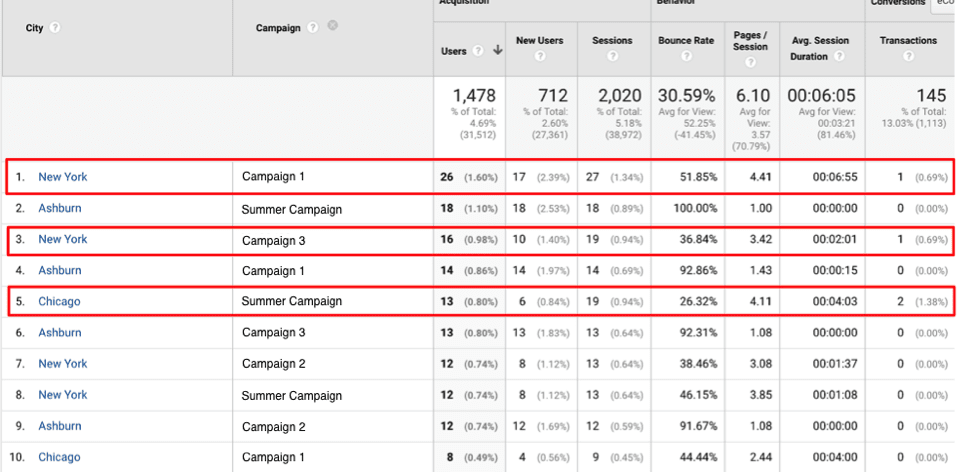Image resolution: width=974 pixels, height=472 pixels.
Task: Select the 3.85 pages per session cell
Action: pos(761,395)
